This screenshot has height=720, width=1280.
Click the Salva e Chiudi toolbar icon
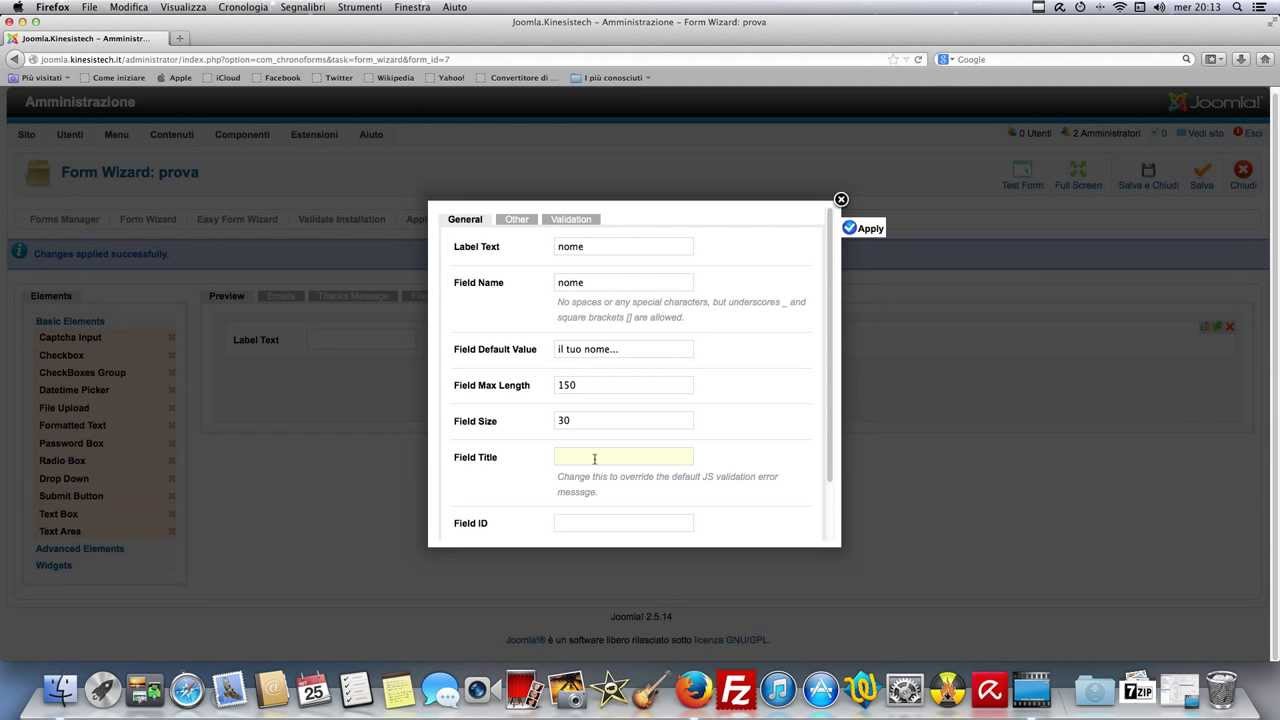[1148, 175]
